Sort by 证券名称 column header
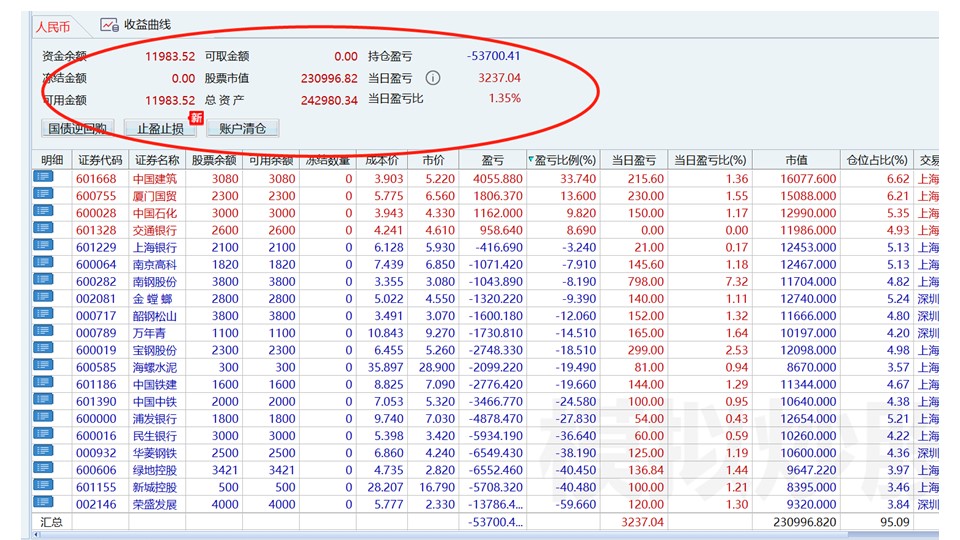Screen dimensions: 960x540 tap(157, 160)
